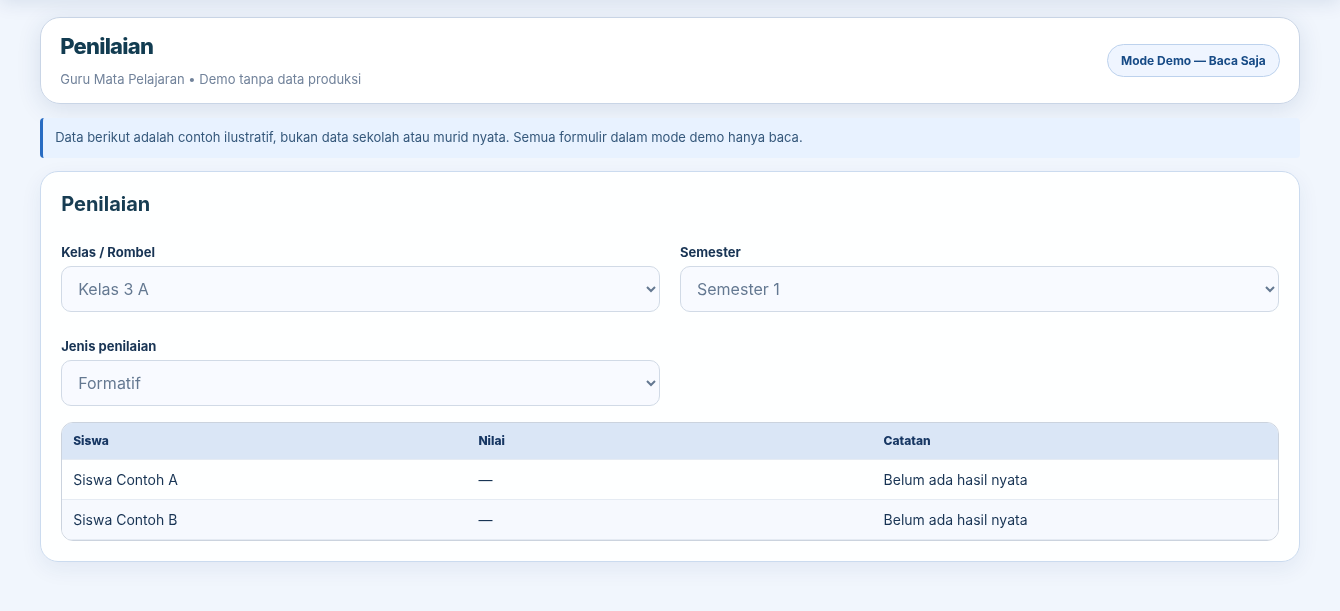Click the Siswa column header

point(264,441)
